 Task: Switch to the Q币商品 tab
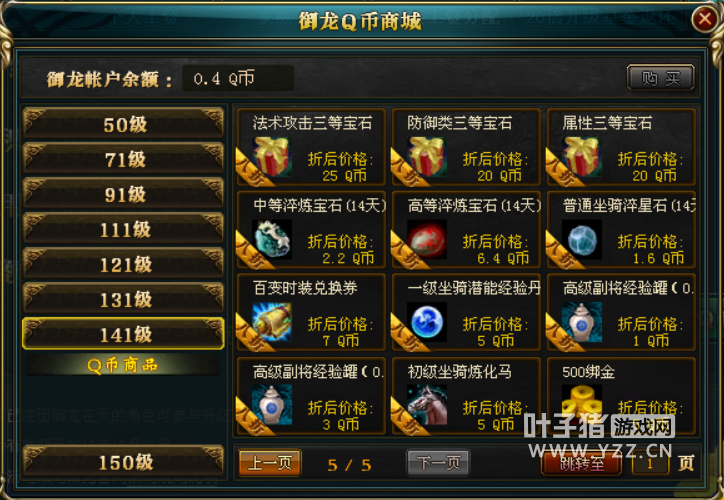click(x=122, y=365)
